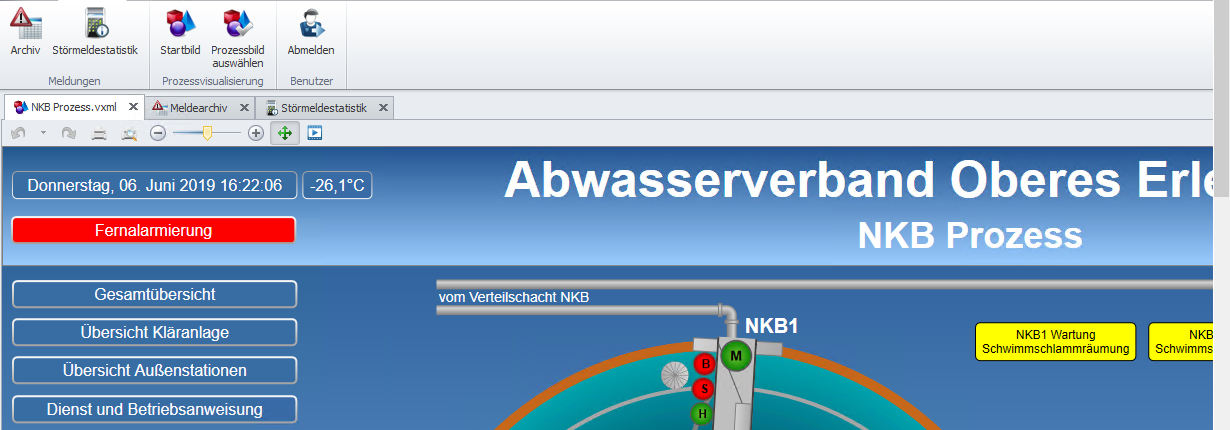Image resolution: width=1230 pixels, height=430 pixels.
Task: Close the Meldearchiv tab
Action: (x=244, y=107)
